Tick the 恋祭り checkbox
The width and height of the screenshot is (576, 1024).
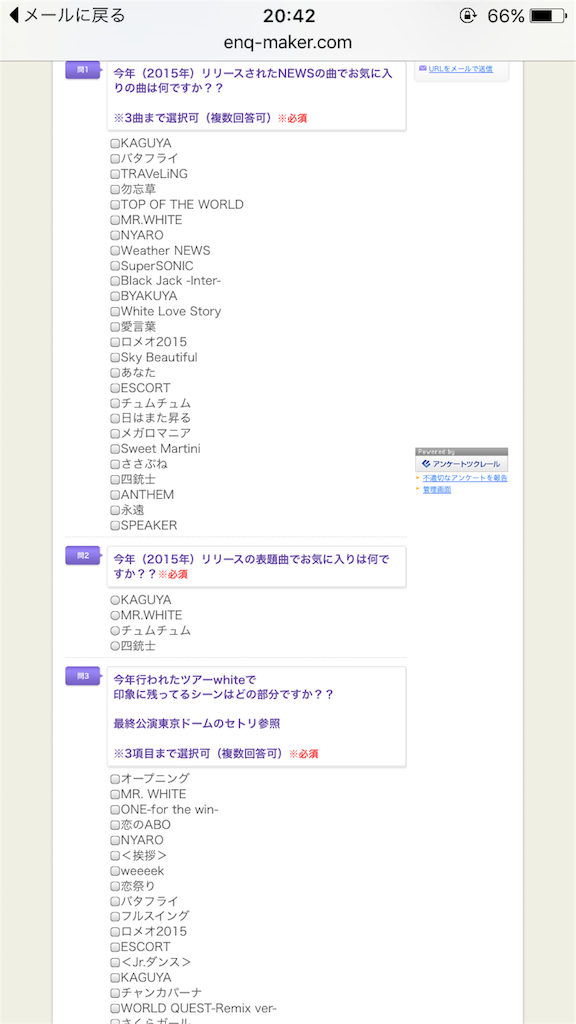point(115,886)
